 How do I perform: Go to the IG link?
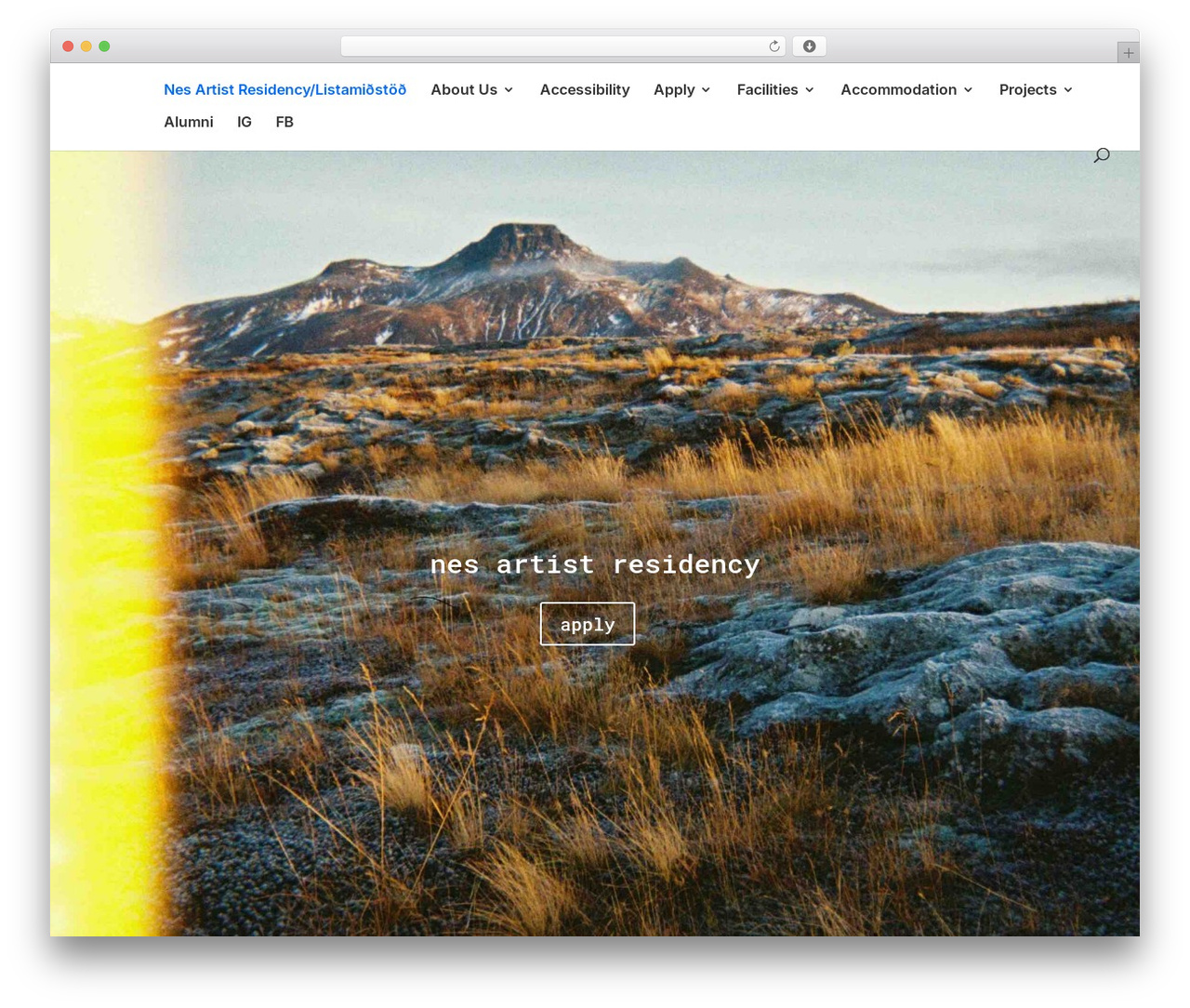pos(245,122)
